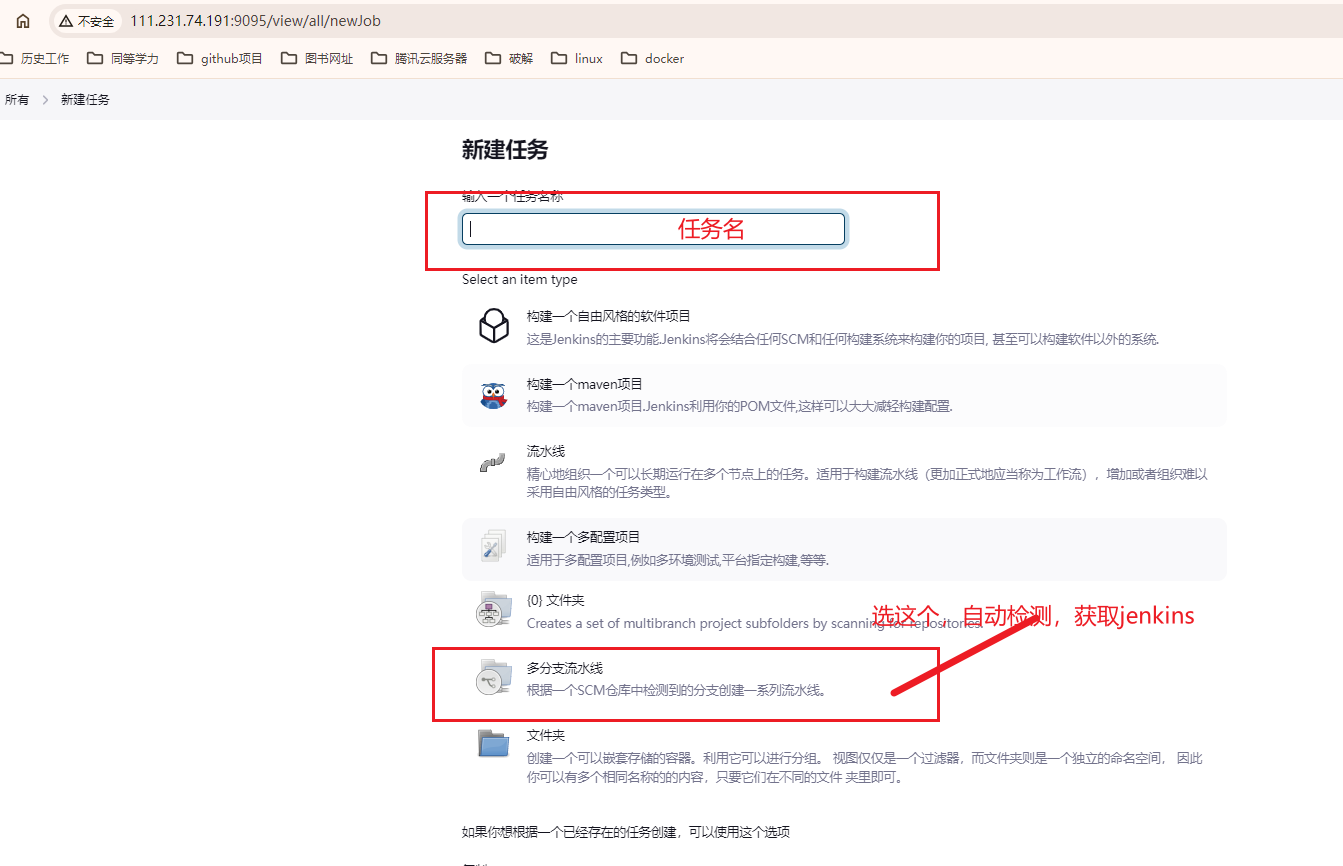
Task: Open the 同等学力 bookmark folder
Action: tap(123, 58)
